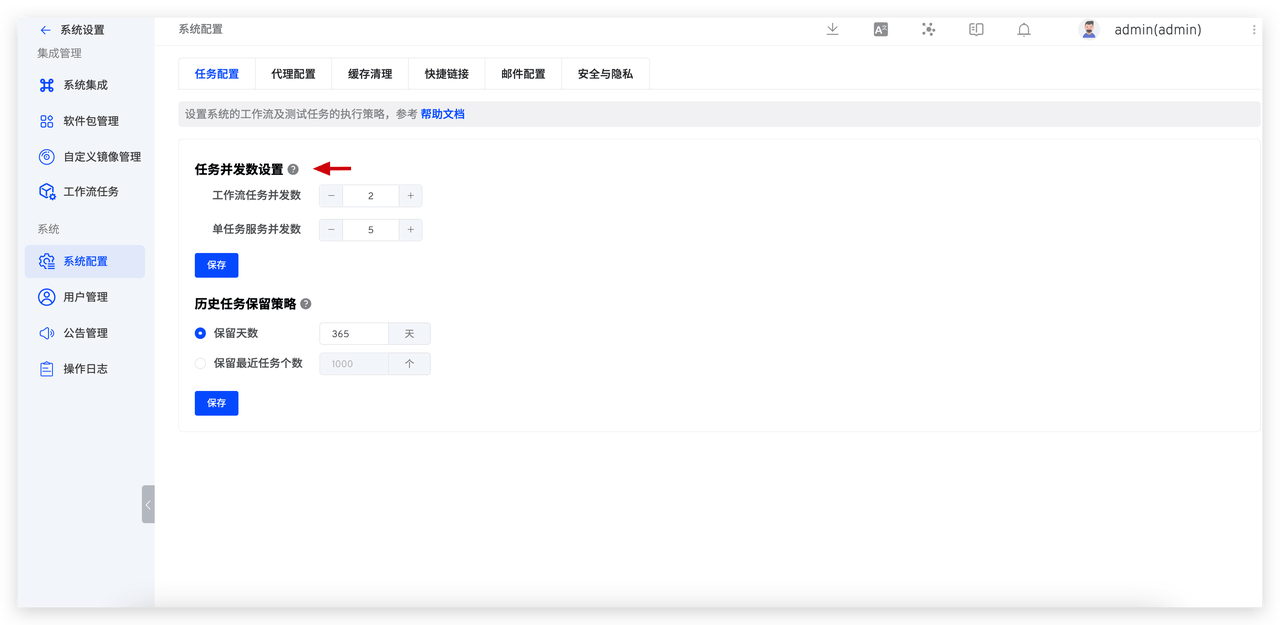Open the language translation icon
The image size is (1280, 625).
[880, 30]
